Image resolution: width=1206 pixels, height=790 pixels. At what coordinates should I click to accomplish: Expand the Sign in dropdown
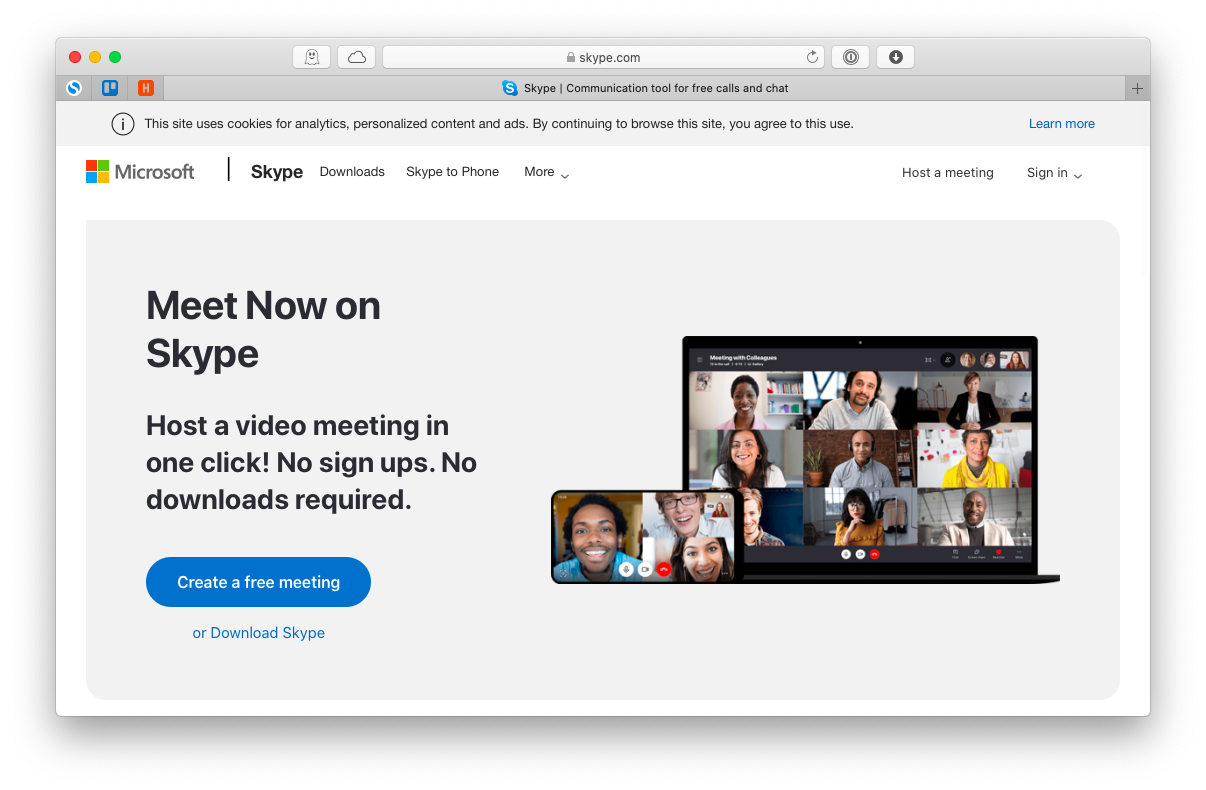point(1054,173)
